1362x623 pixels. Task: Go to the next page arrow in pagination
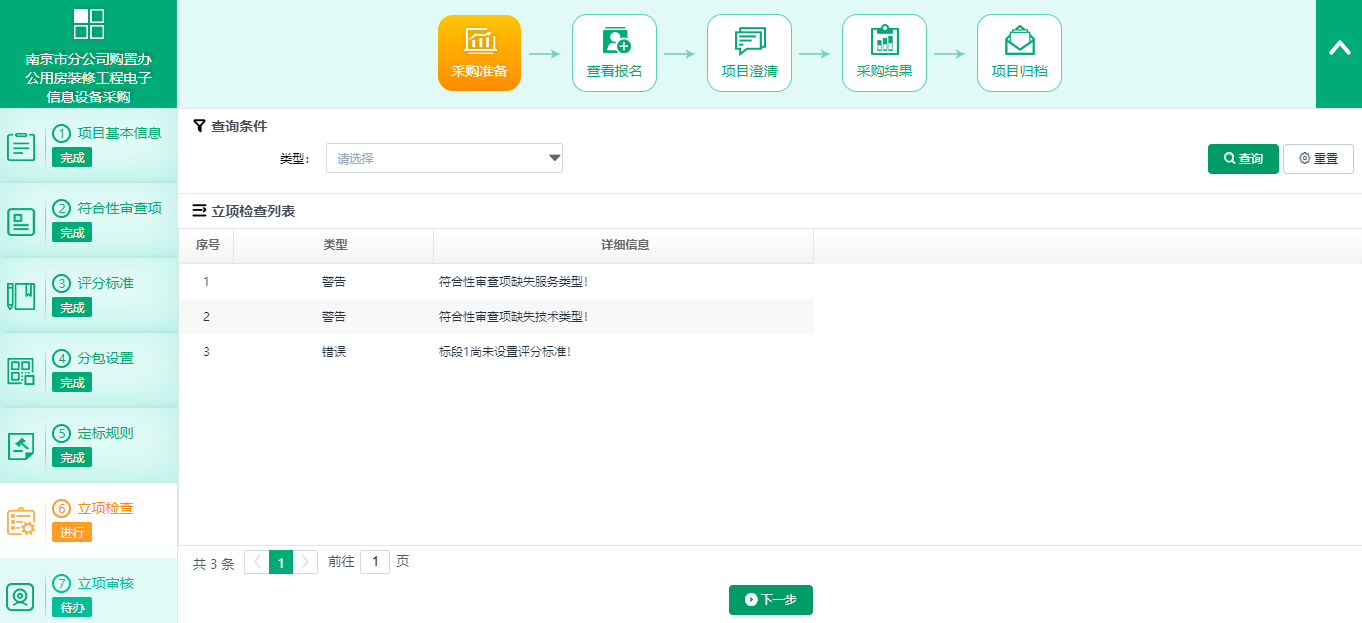[x=306, y=562]
